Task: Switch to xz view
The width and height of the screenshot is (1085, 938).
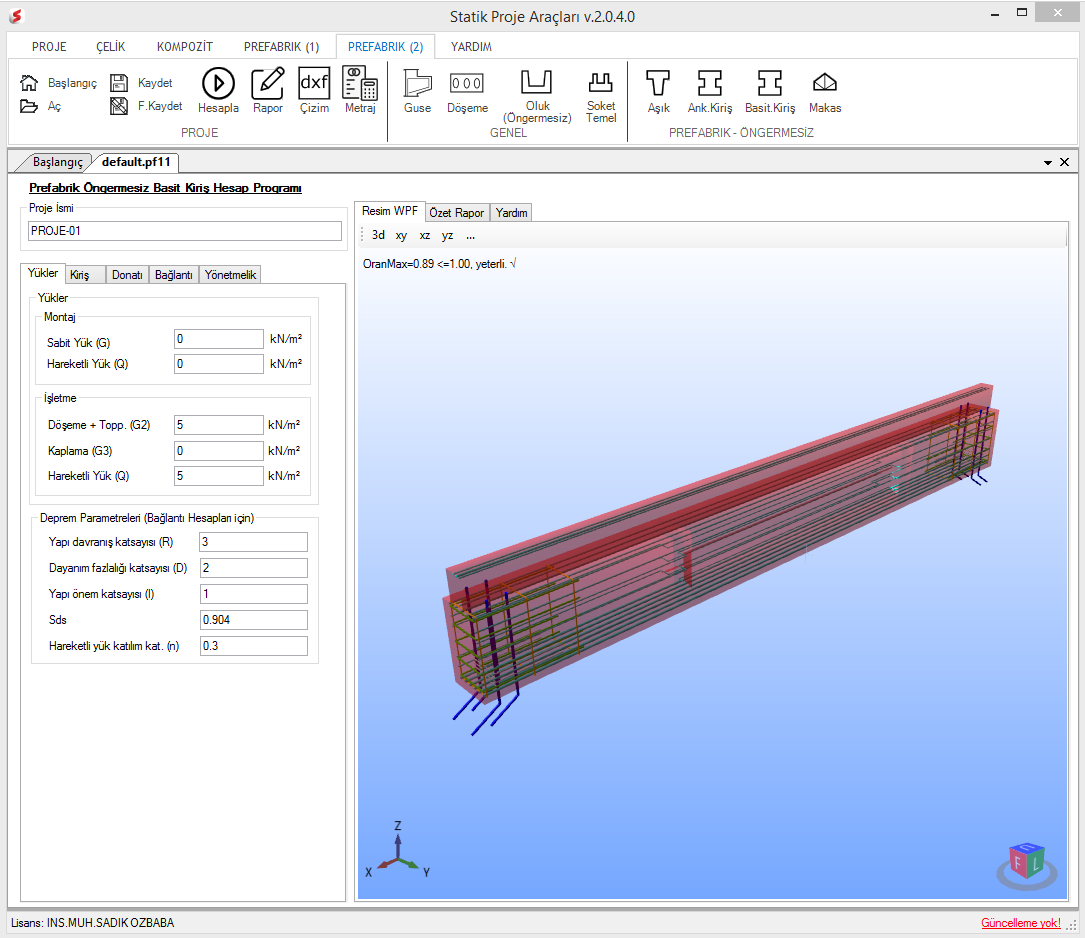Action: [425, 235]
